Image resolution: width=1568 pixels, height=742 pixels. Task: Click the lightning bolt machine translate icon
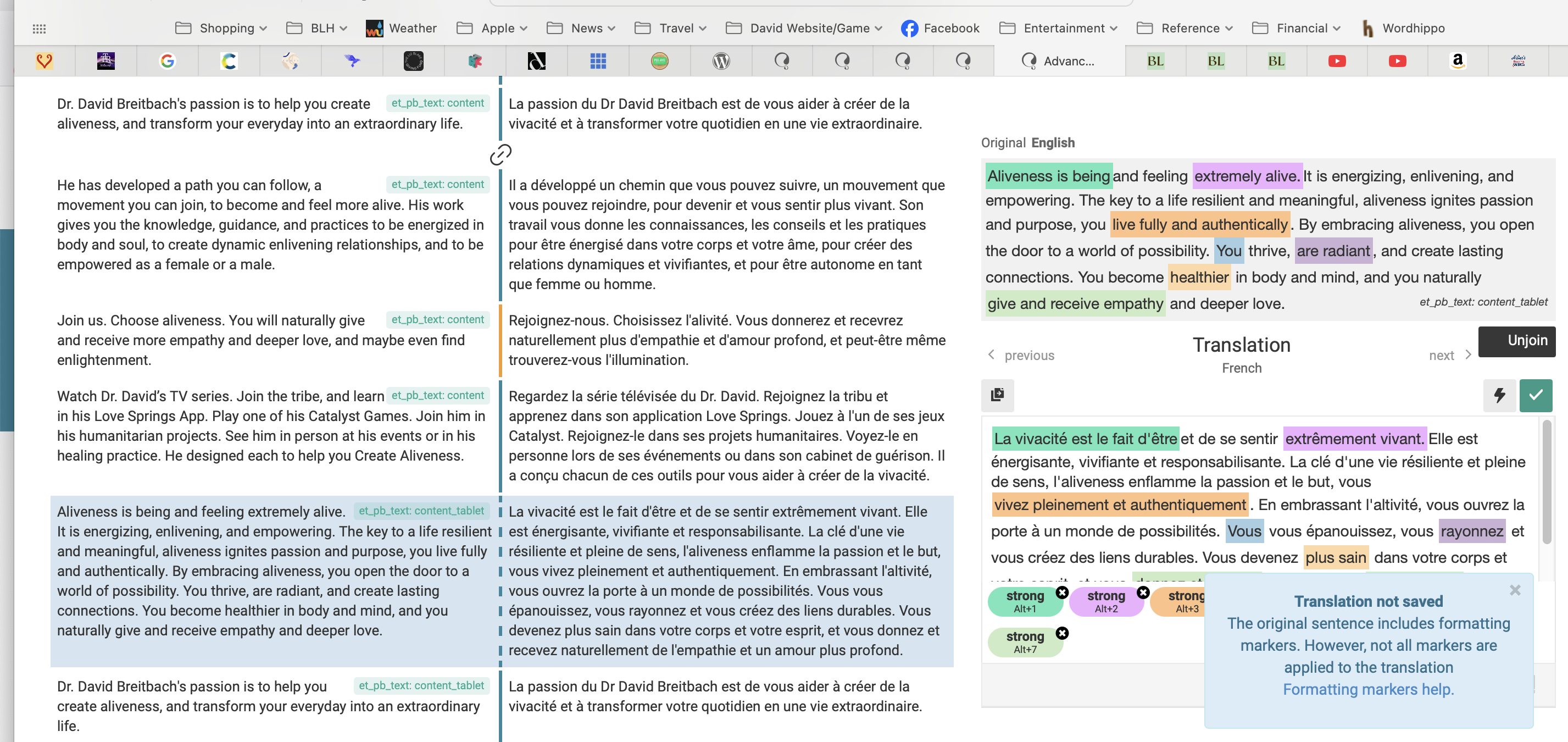coord(1499,395)
